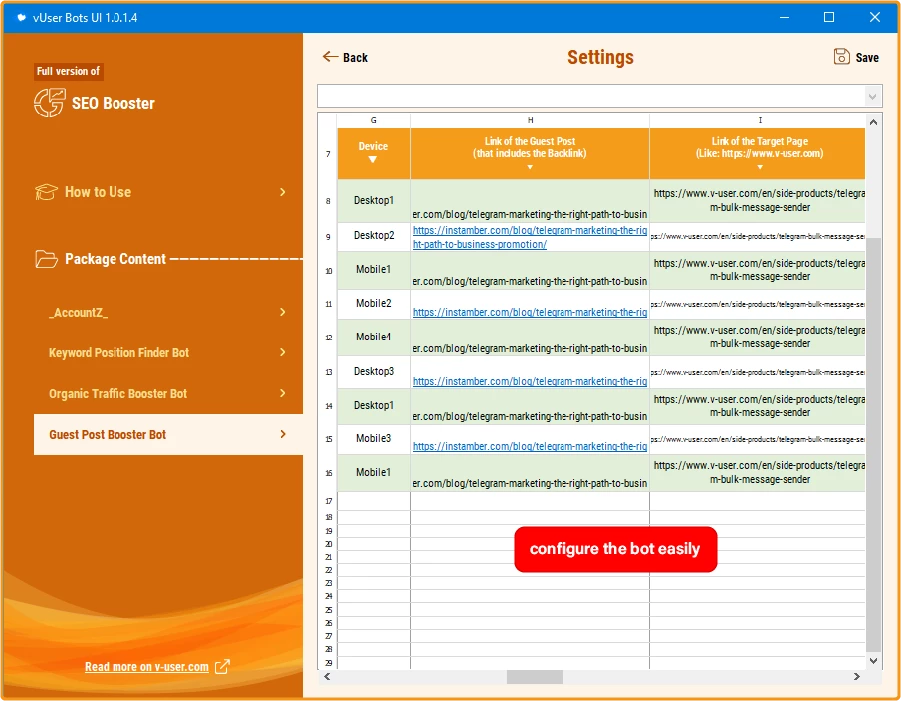
Task: Select column header G
Action: (x=374, y=120)
